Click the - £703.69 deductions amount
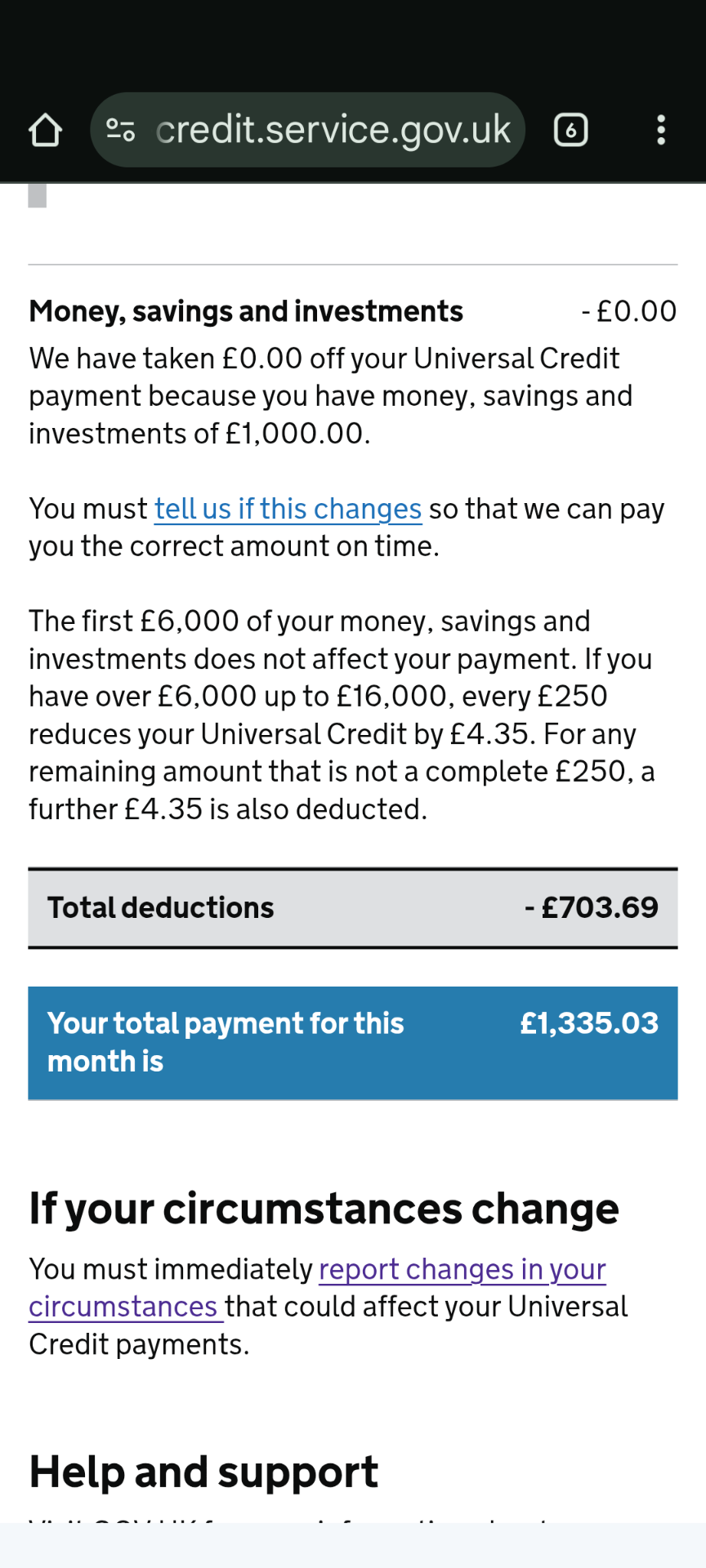This screenshot has height=1568, width=706. (591, 908)
